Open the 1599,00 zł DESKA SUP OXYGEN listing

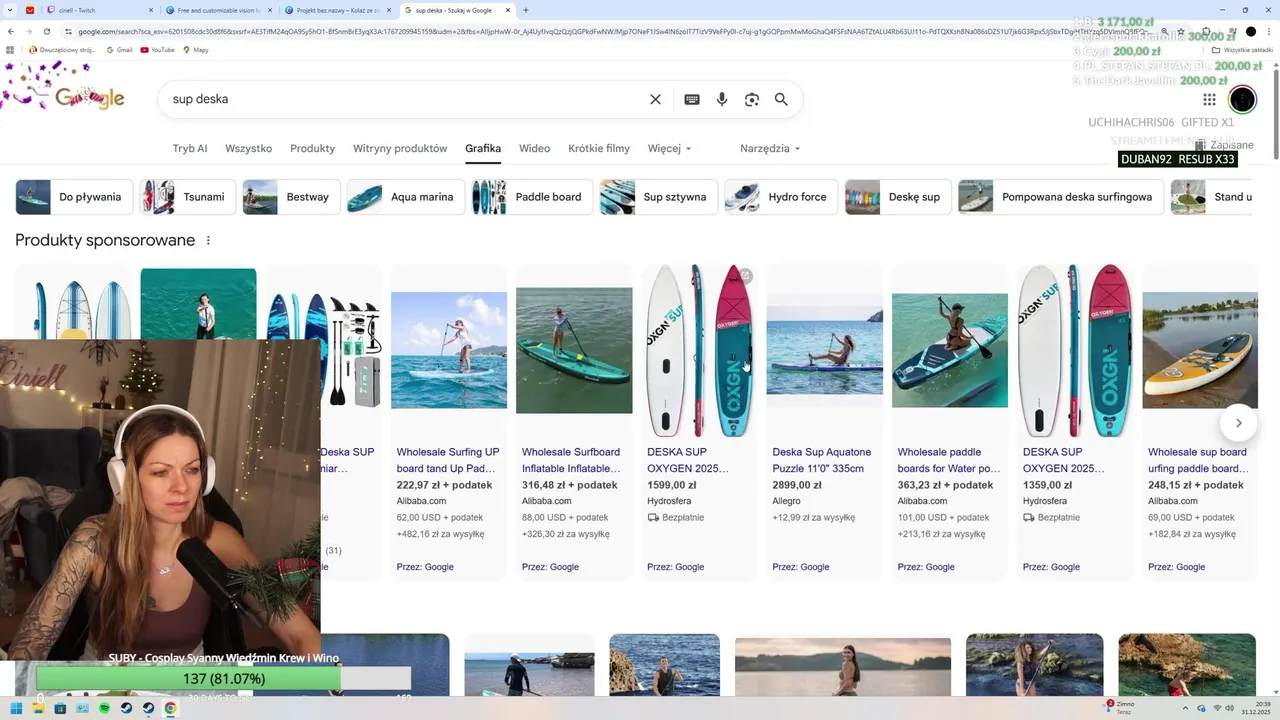(700, 422)
